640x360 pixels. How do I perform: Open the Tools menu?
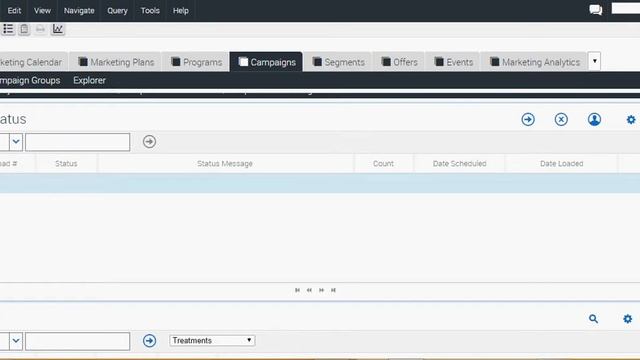tap(150, 11)
